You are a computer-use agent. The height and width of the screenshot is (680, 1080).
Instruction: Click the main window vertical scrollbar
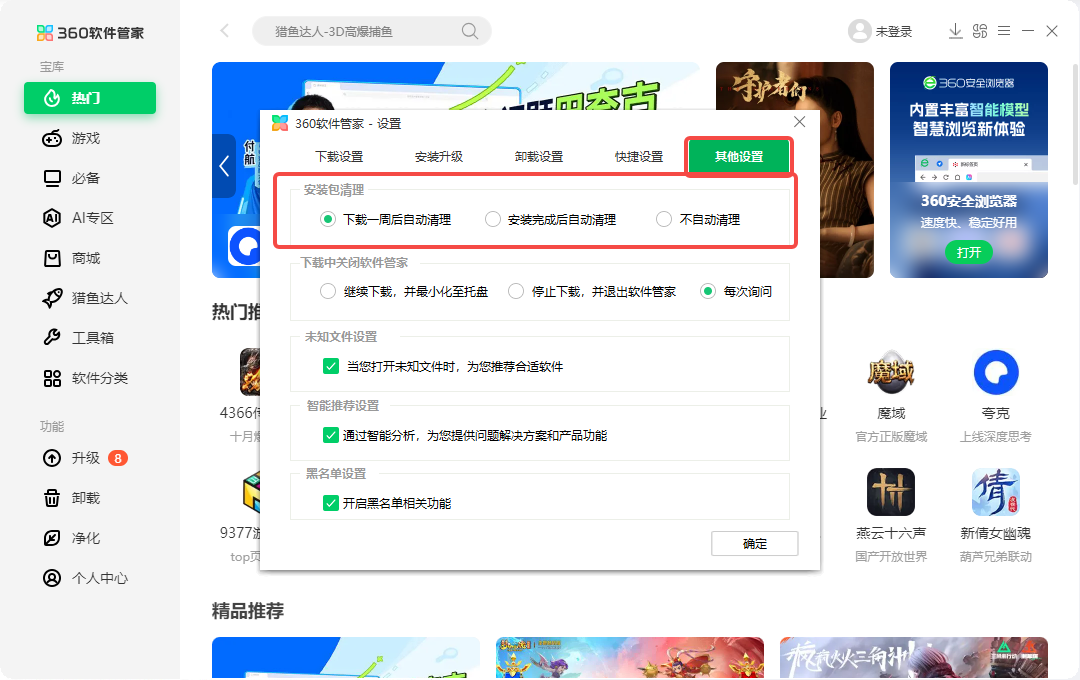click(1075, 124)
